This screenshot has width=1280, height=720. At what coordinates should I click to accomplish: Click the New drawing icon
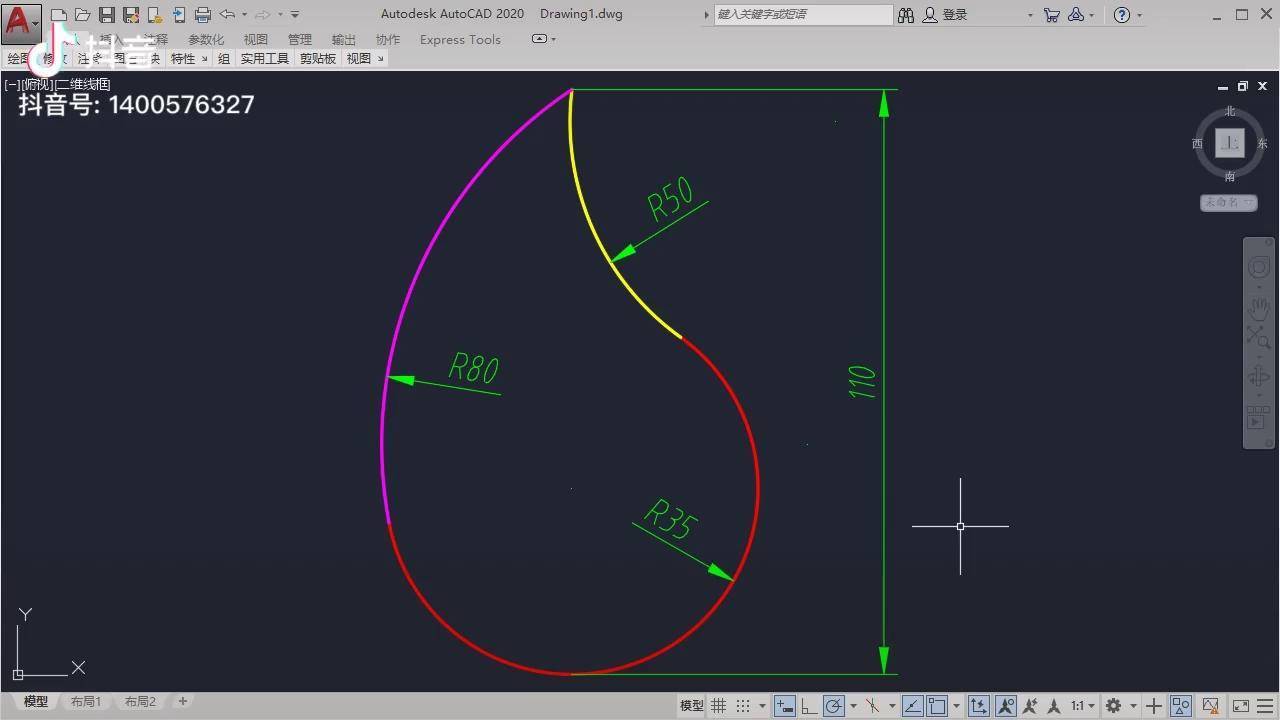coord(58,15)
